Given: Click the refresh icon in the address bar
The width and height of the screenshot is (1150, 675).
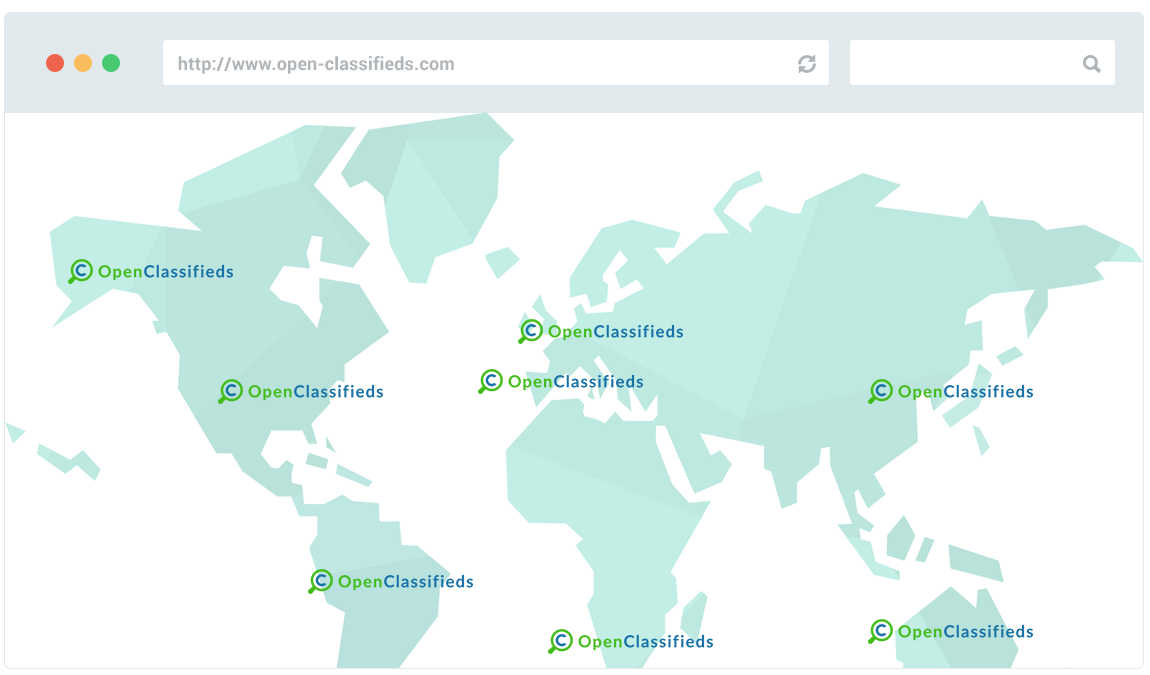Looking at the screenshot, I should tap(807, 64).
